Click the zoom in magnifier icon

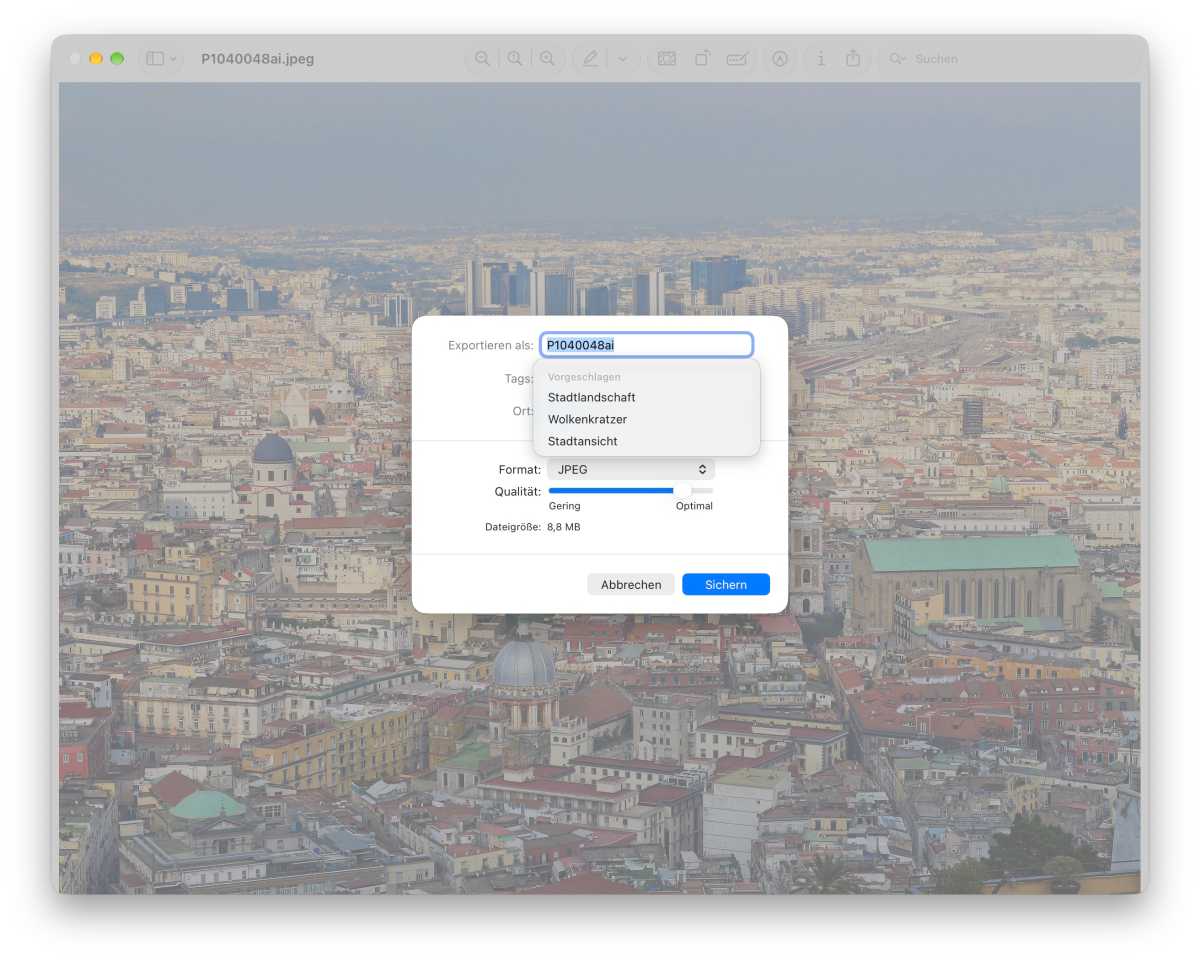coord(548,59)
